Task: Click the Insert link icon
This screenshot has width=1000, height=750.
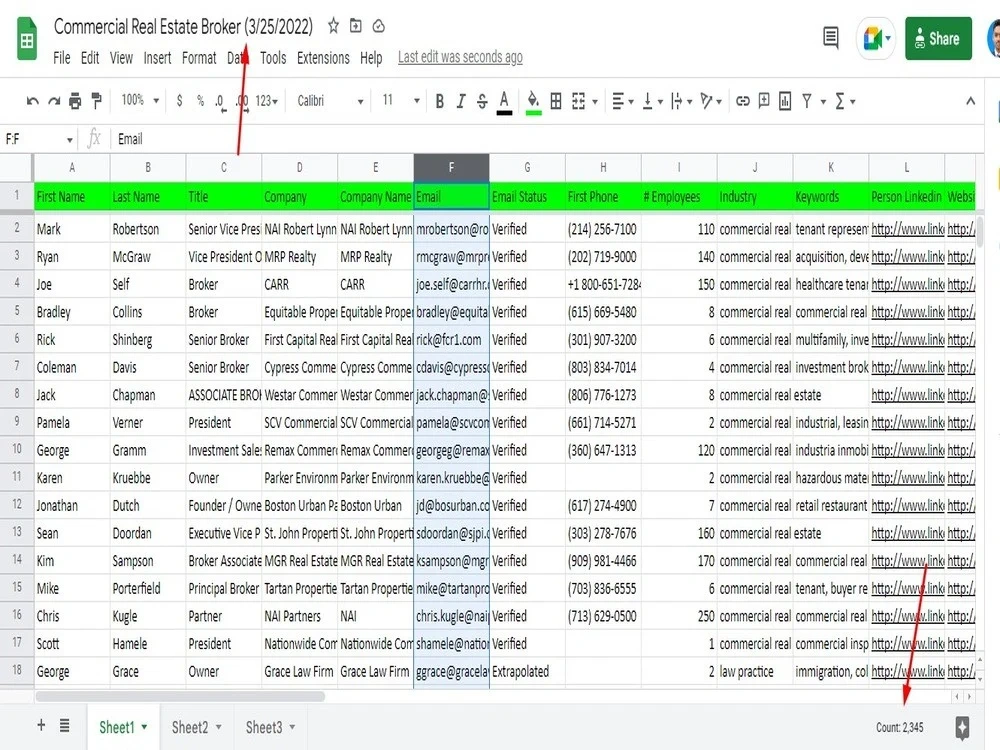Action: (x=742, y=101)
